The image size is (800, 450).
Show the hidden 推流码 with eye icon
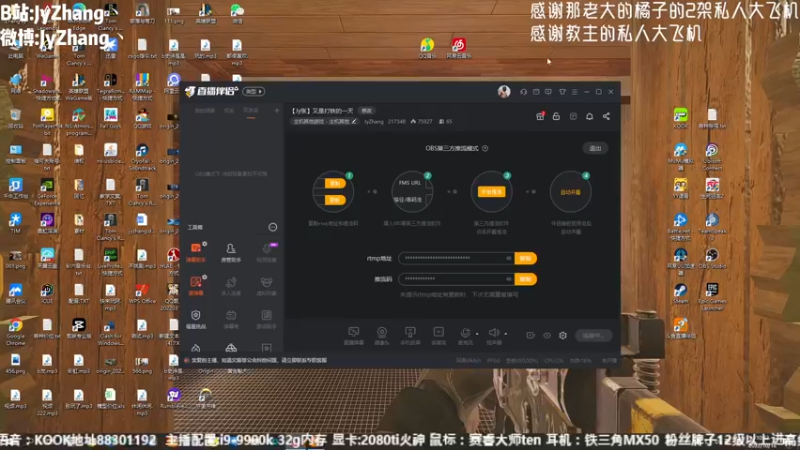509,279
